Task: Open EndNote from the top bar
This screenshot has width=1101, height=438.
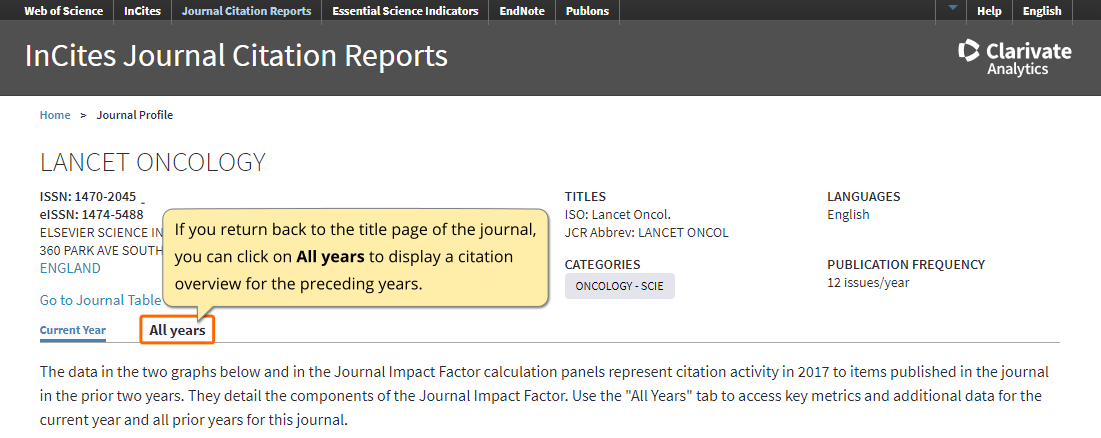Action: tap(522, 11)
